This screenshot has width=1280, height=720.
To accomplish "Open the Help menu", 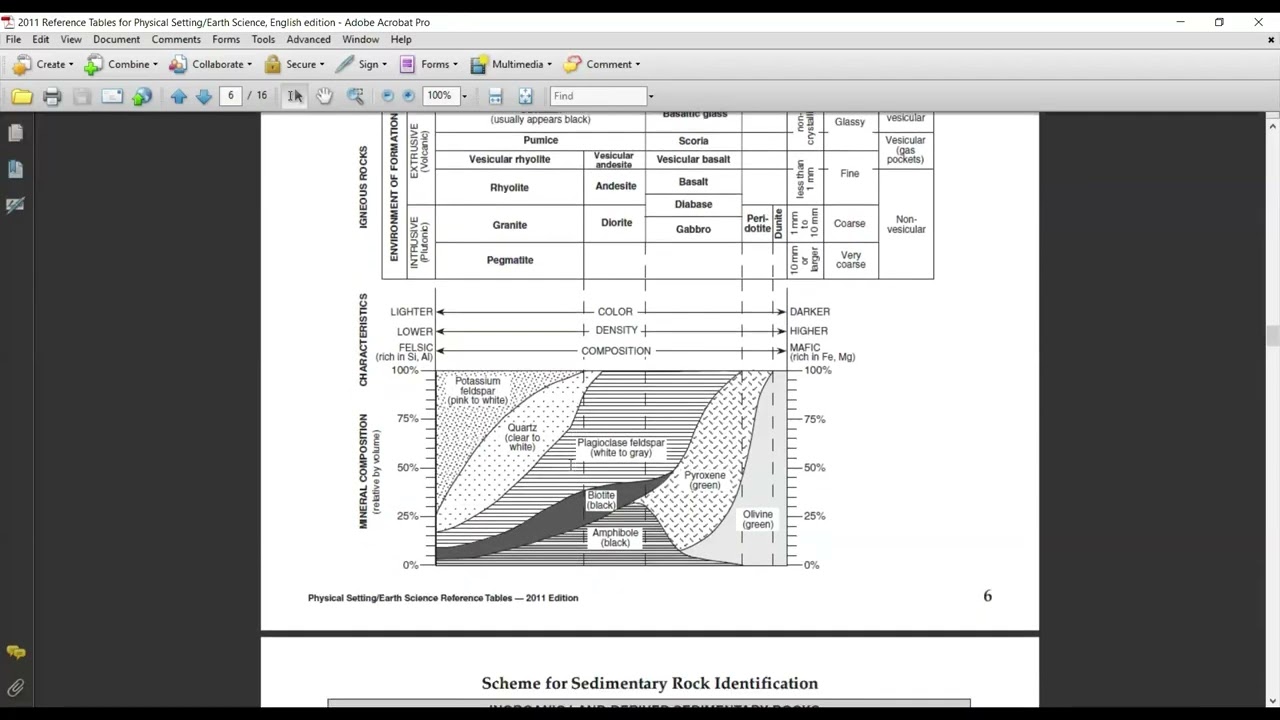I will point(401,39).
